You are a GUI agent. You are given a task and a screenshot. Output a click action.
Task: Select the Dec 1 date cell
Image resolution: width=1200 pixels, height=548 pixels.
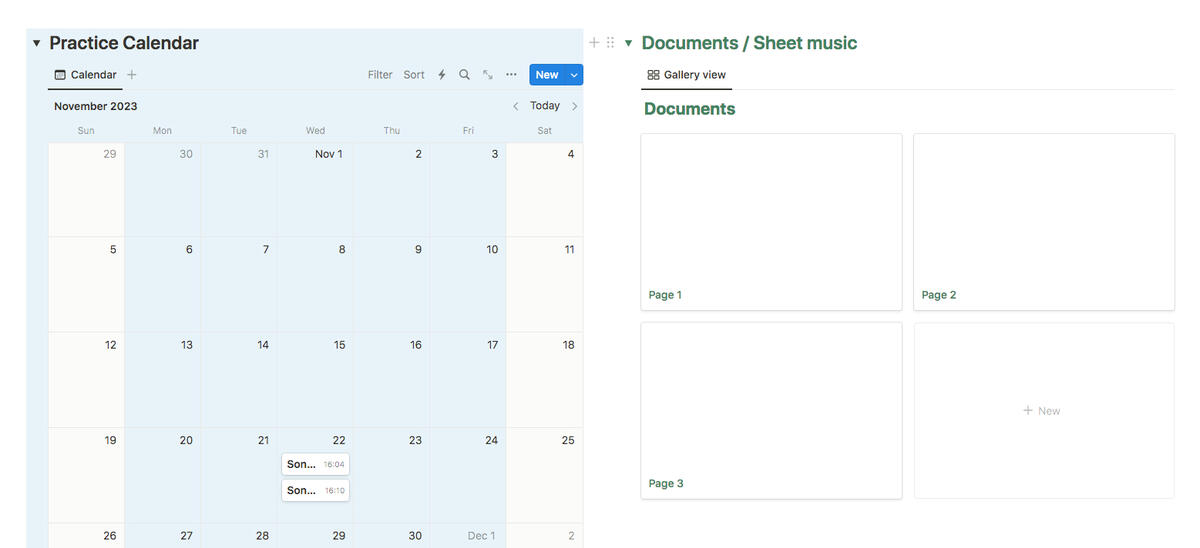pyautogui.click(x=468, y=535)
